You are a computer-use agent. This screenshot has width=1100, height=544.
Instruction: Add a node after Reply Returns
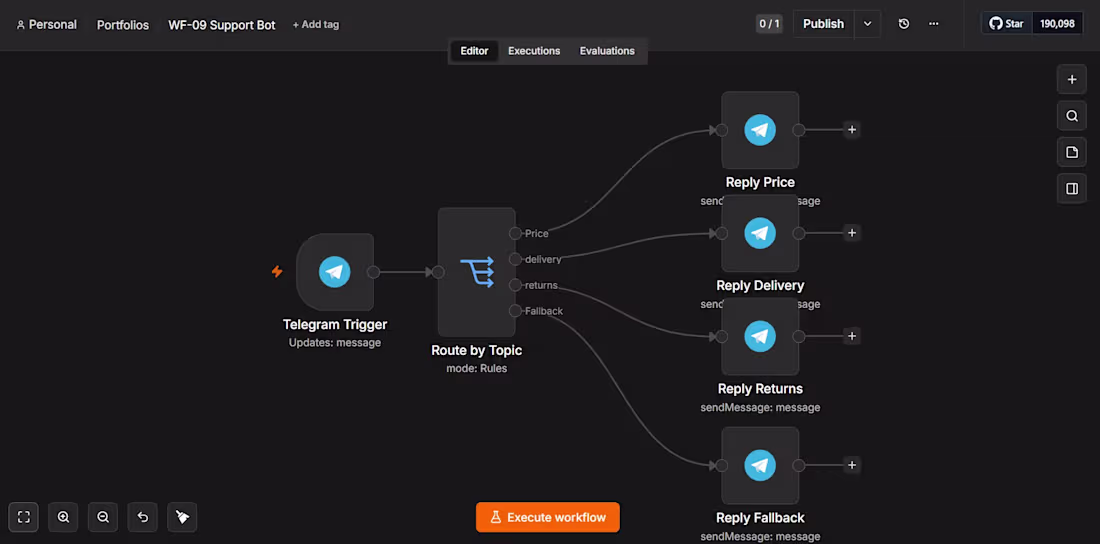[x=852, y=336]
